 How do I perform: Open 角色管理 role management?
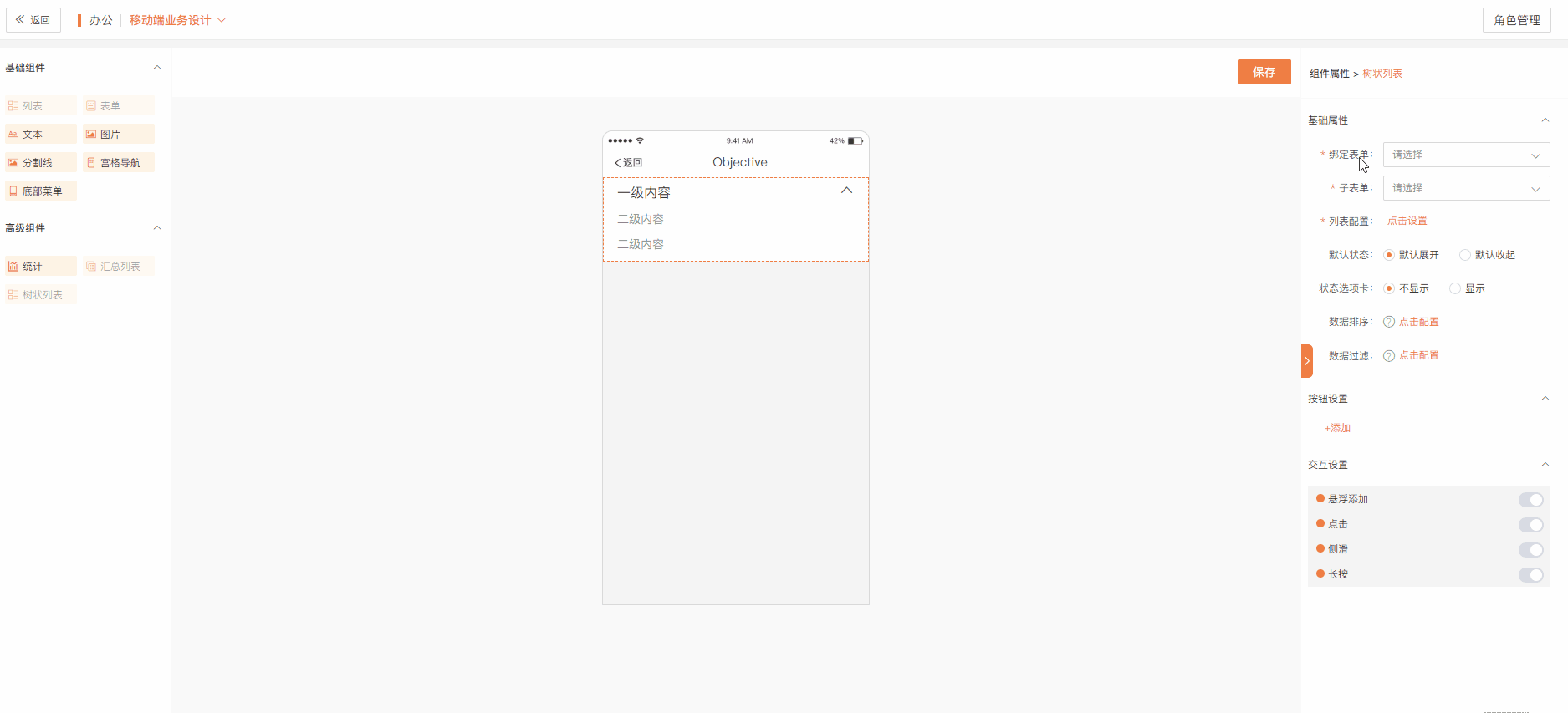click(1516, 20)
